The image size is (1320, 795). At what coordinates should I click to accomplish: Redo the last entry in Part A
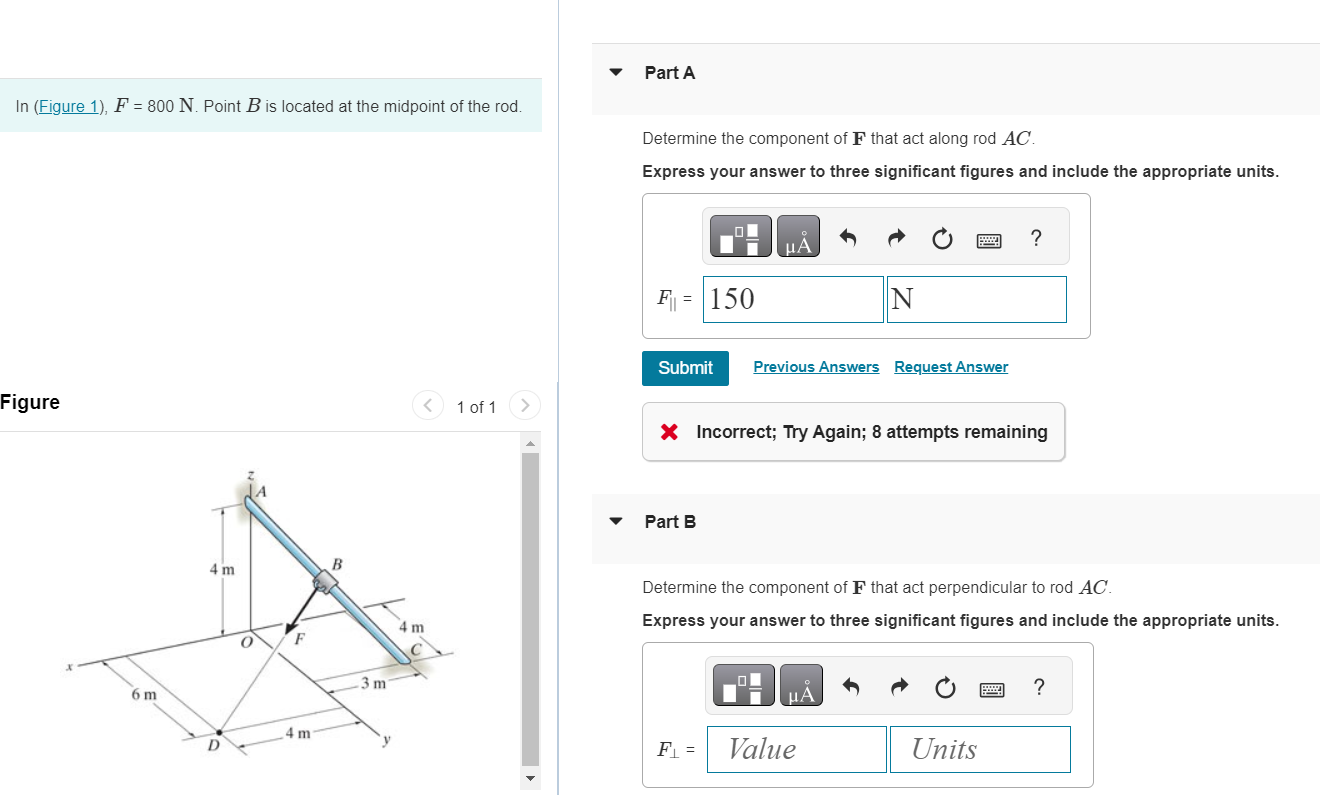[895, 237]
